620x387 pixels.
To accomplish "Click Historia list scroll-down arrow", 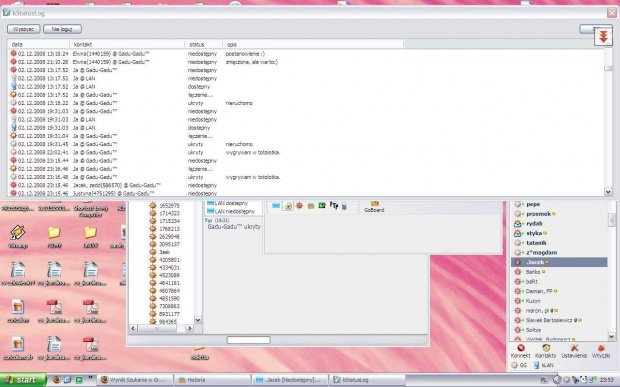I will 198,320.
